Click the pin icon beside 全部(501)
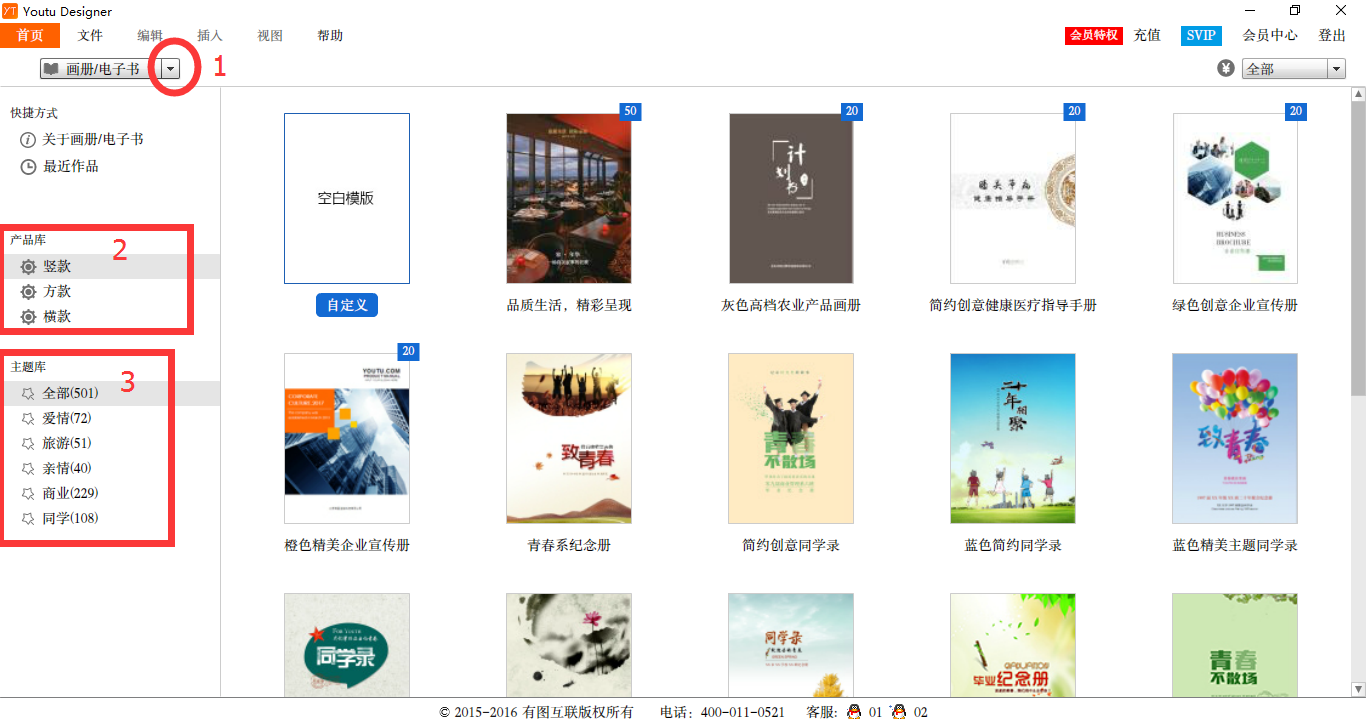Screen dimensions: 1366x725 [x=28, y=394]
